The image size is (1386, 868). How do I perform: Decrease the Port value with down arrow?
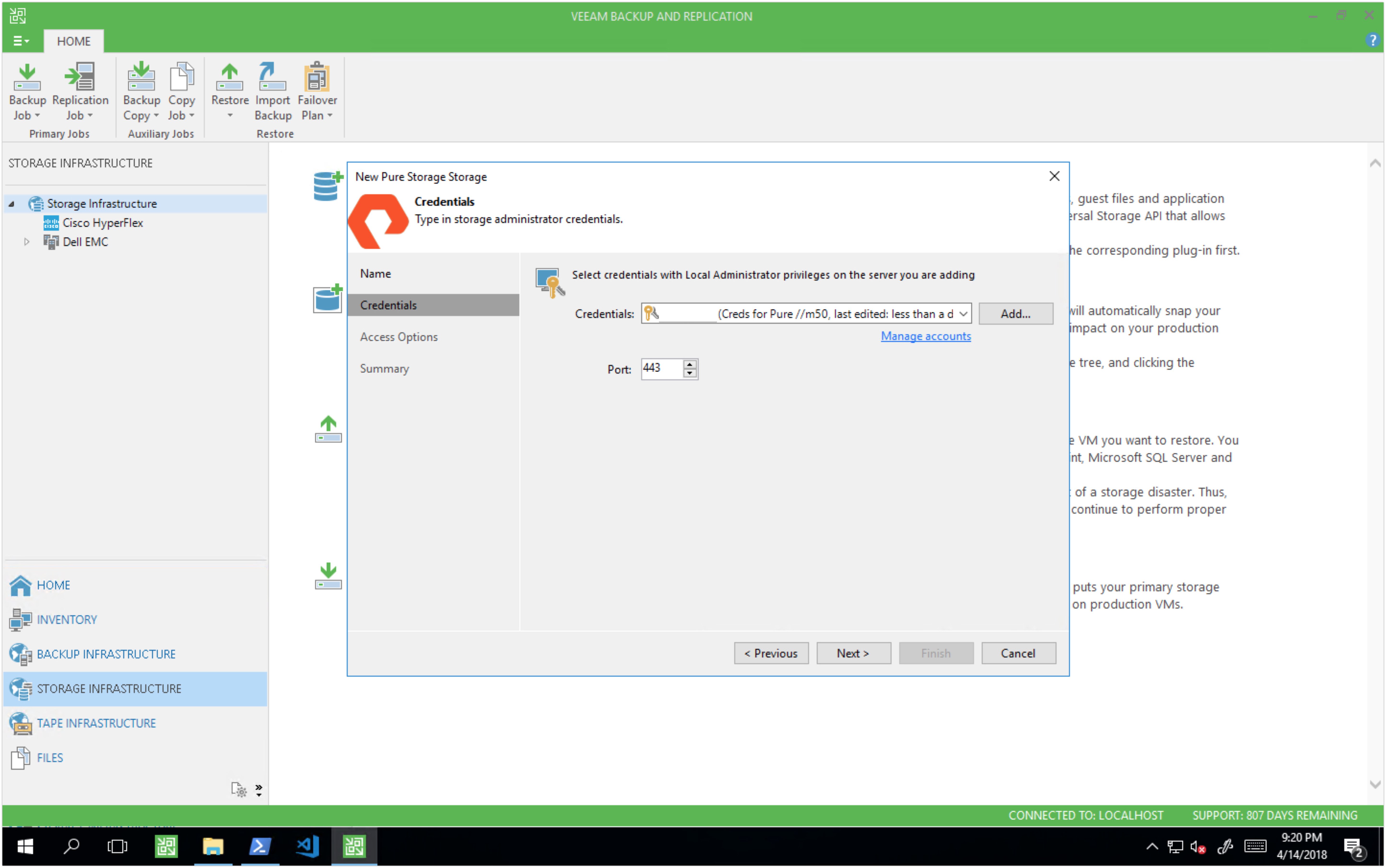690,373
